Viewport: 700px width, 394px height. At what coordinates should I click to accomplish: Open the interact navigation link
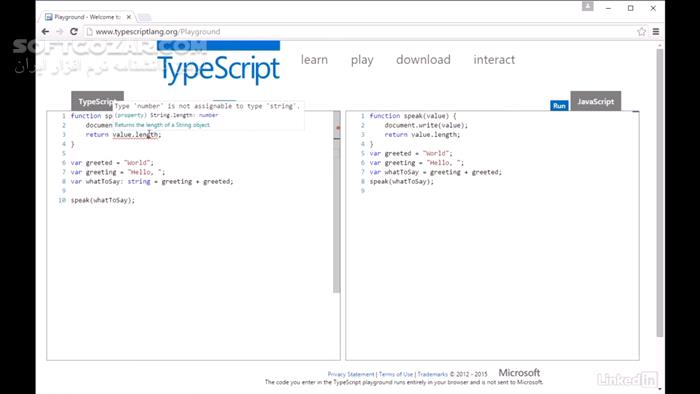(494, 60)
